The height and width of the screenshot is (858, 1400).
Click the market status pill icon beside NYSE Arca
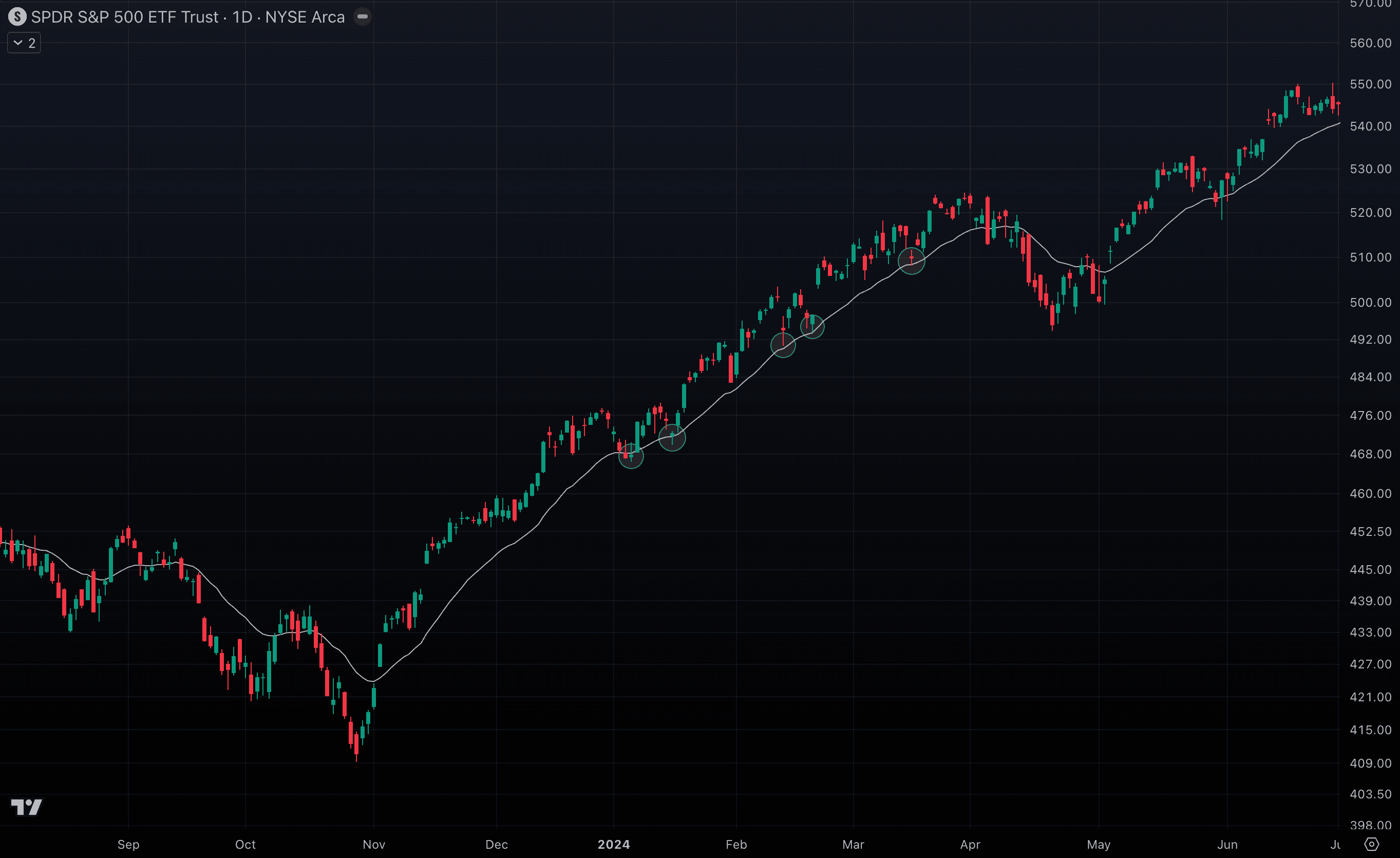363,17
